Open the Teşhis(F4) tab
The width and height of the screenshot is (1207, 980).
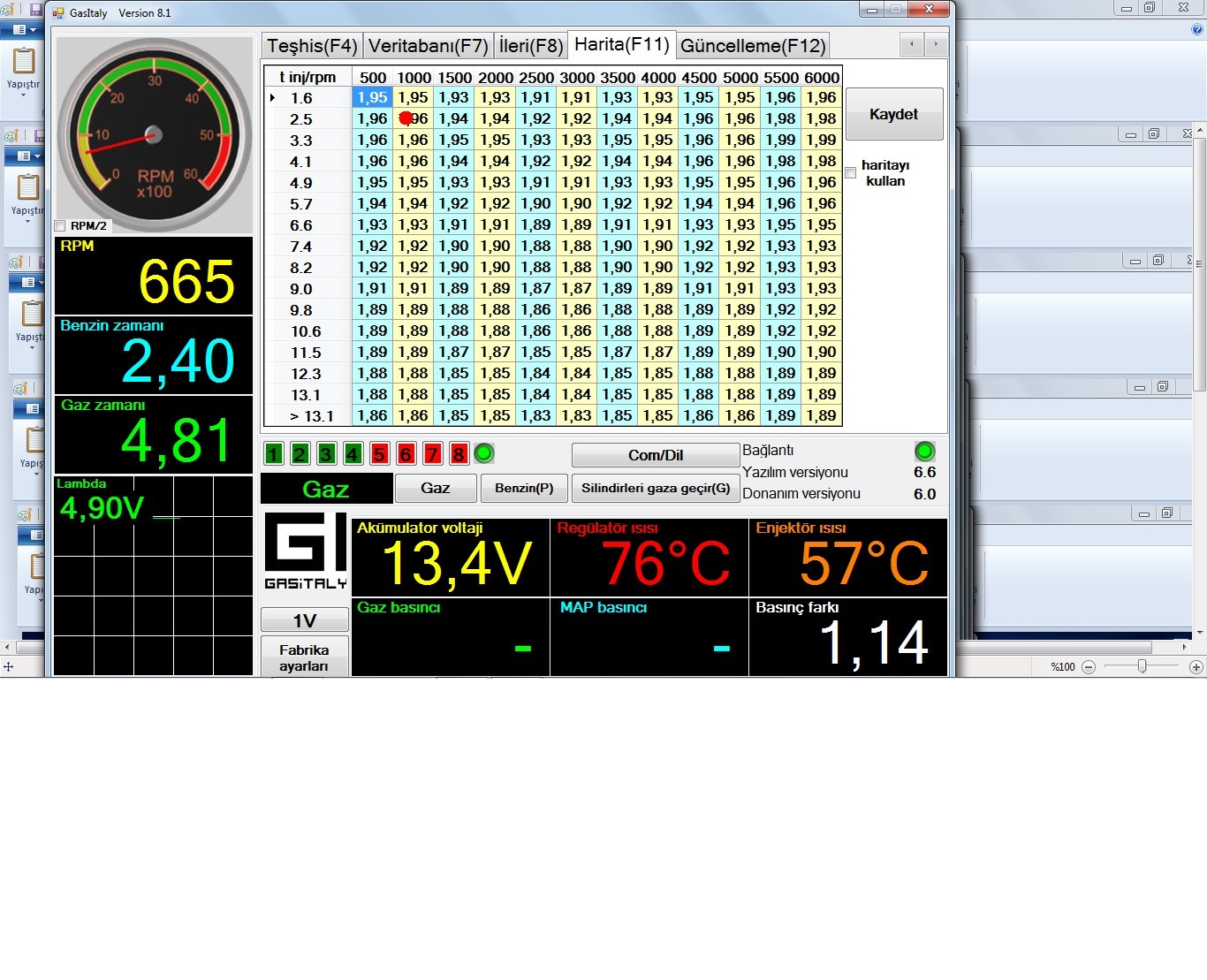(x=312, y=46)
